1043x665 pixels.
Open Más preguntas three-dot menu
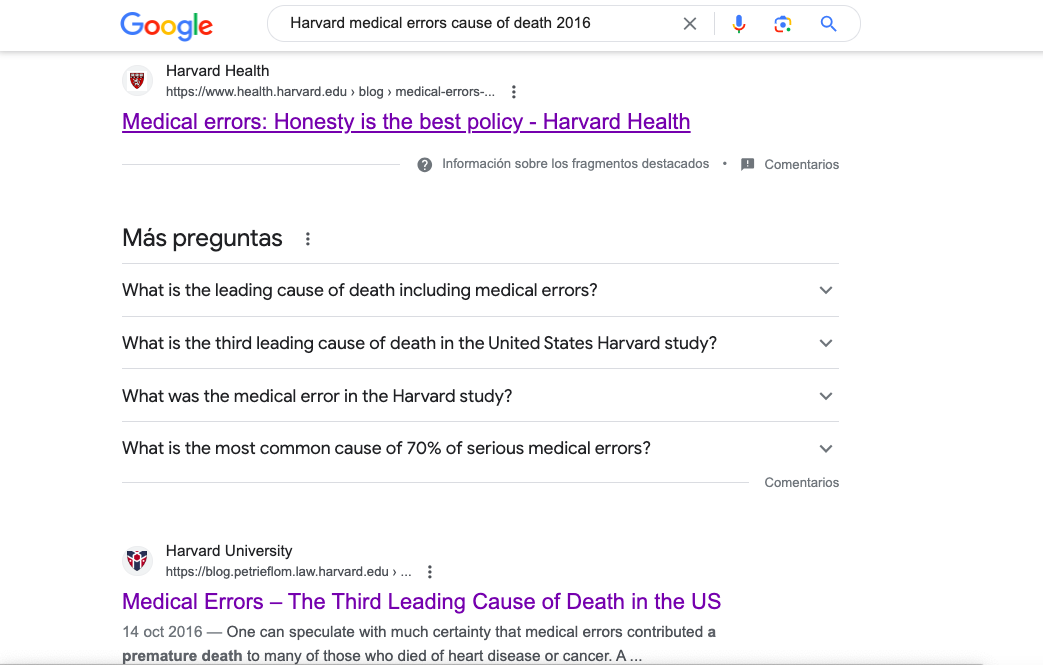[x=307, y=239]
